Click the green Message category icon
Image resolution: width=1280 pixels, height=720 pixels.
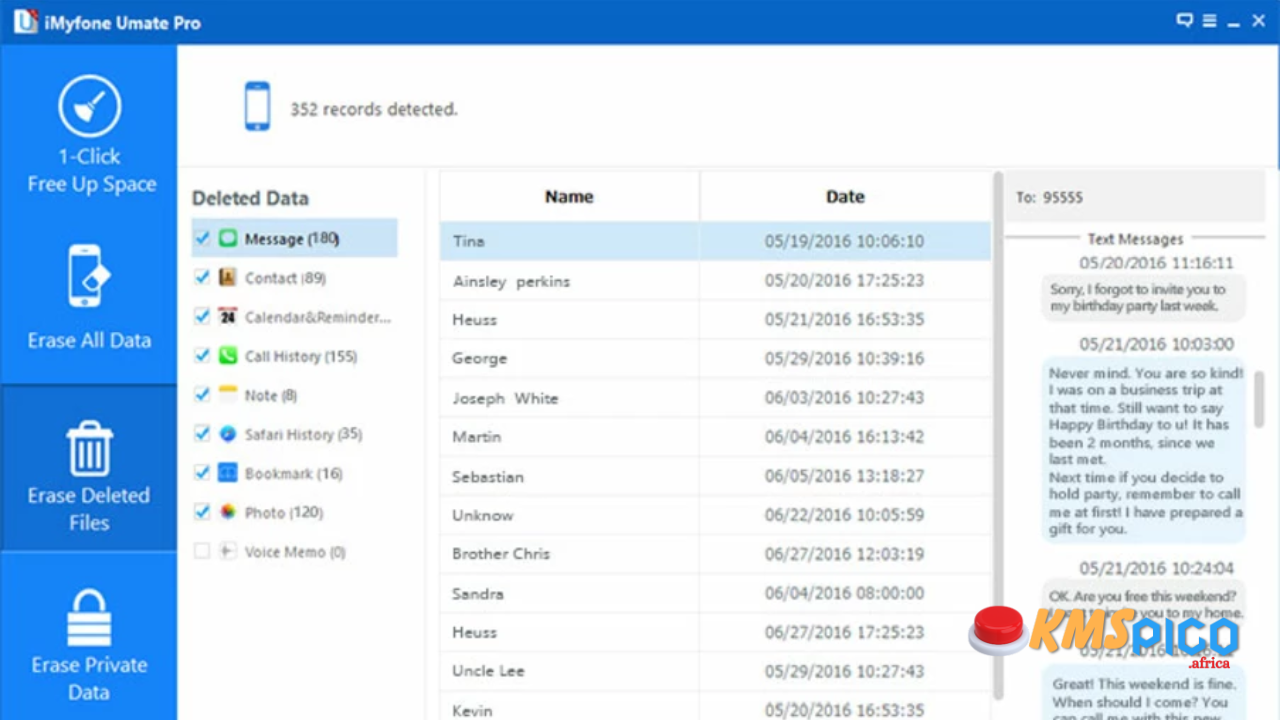pyautogui.click(x=228, y=239)
